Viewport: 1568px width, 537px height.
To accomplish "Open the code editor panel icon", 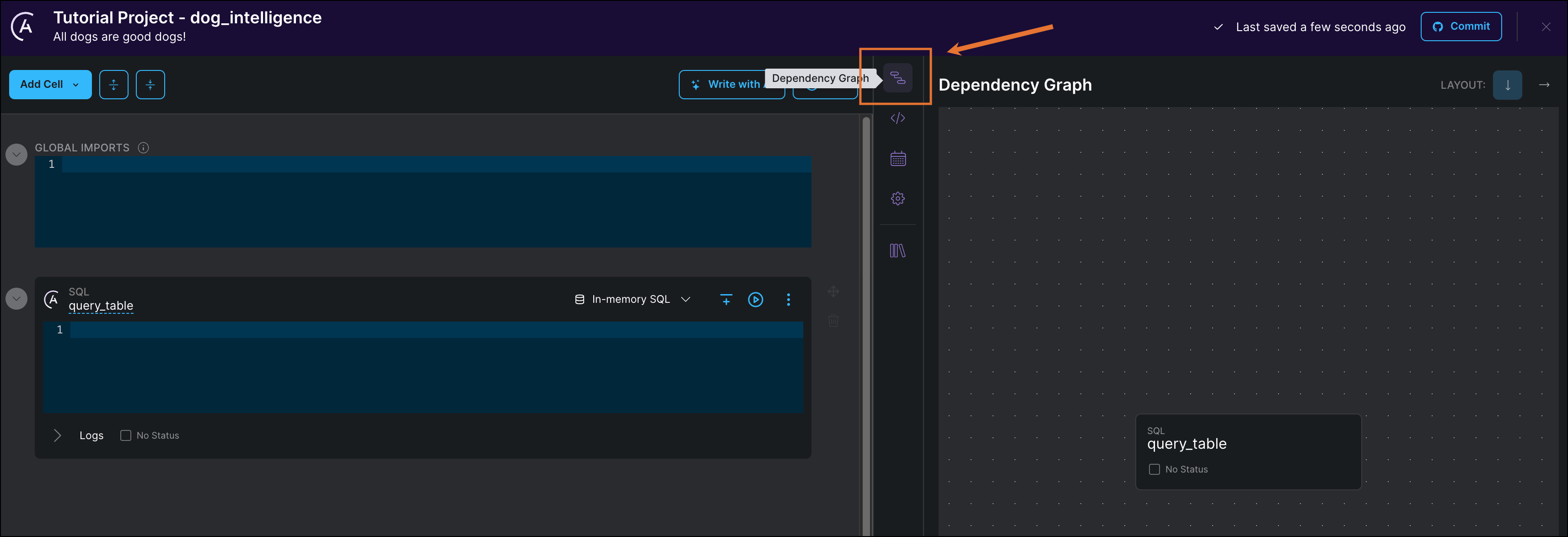I will [x=898, y=117].
